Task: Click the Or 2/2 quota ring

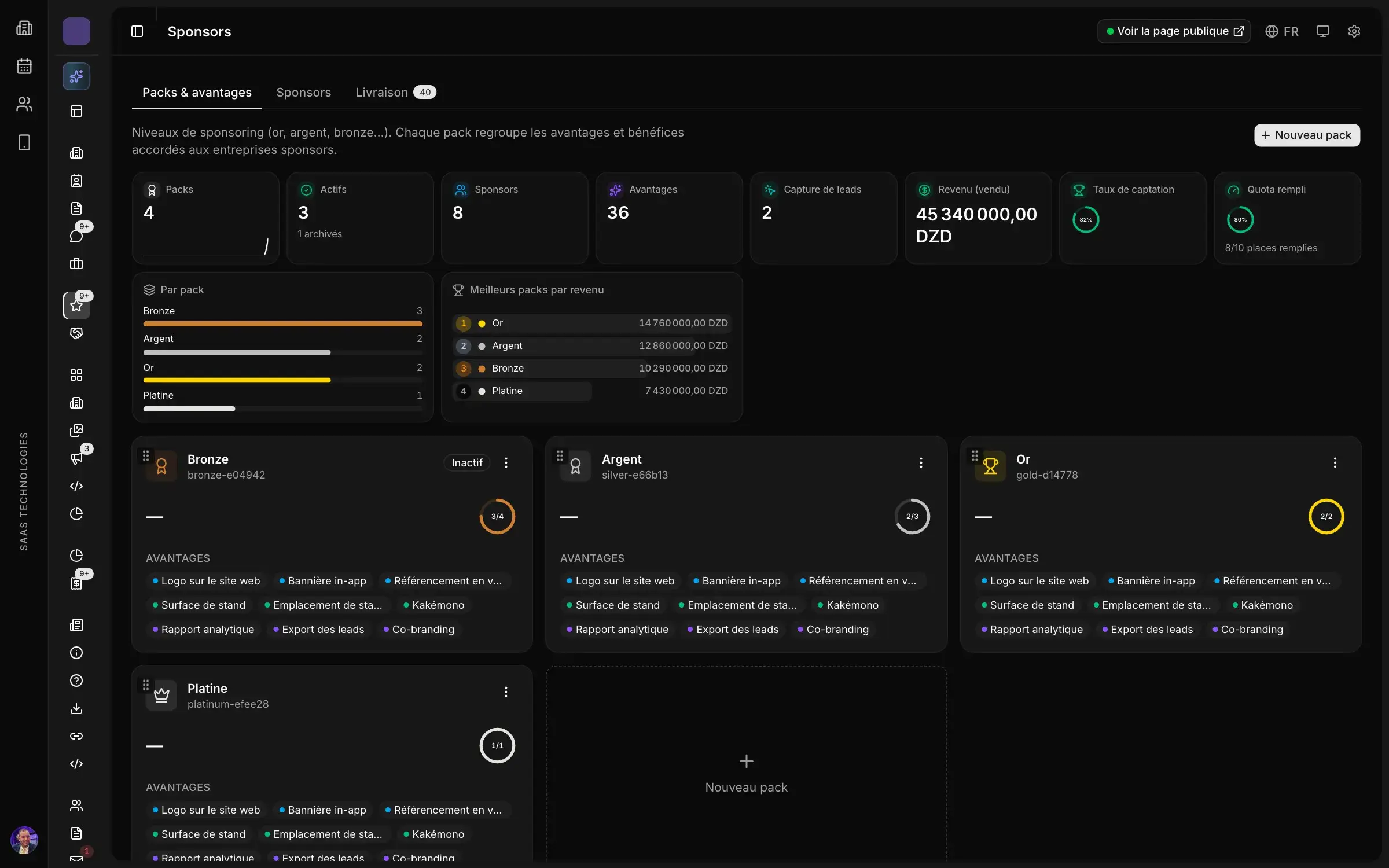Action: point(1326,516)
